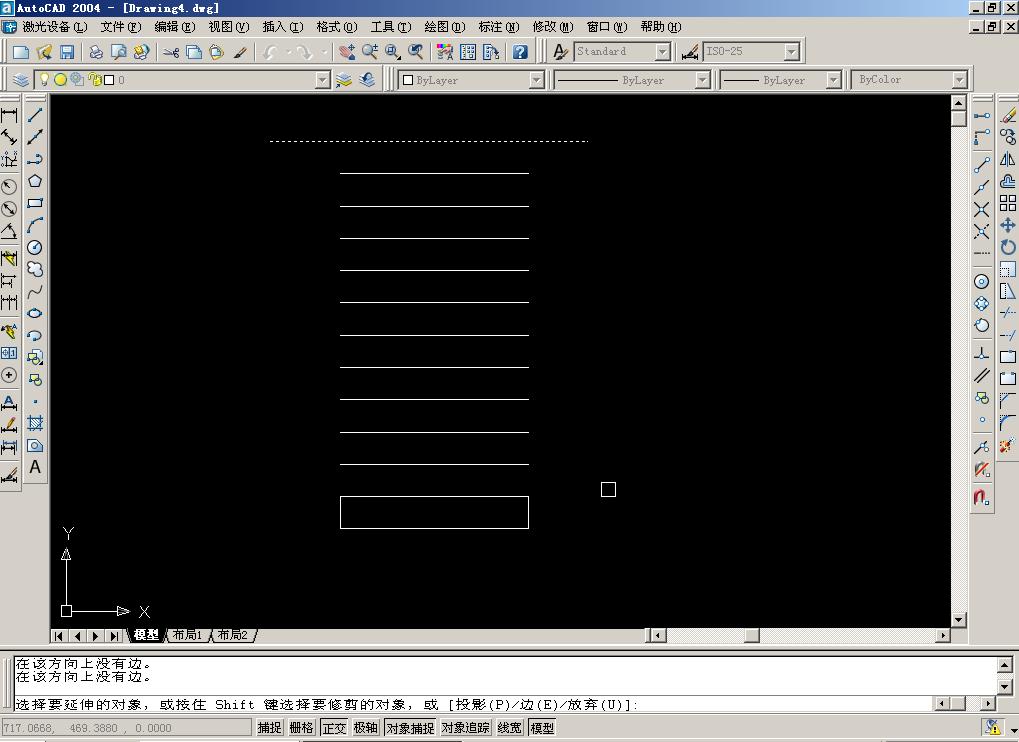The height and width of the screenshot is (742, 1019).
Task: Select the Multiline Text tool
Action: pyautogui.click(x=35, y=467)
